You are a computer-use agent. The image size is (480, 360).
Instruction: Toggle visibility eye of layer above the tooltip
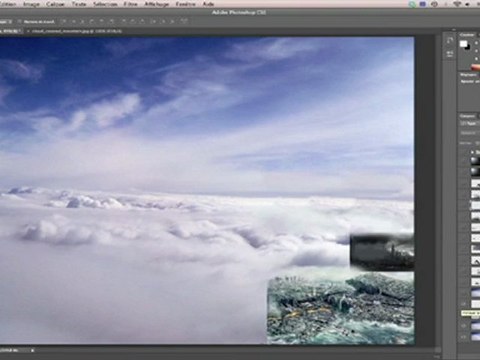pos(464,304)
